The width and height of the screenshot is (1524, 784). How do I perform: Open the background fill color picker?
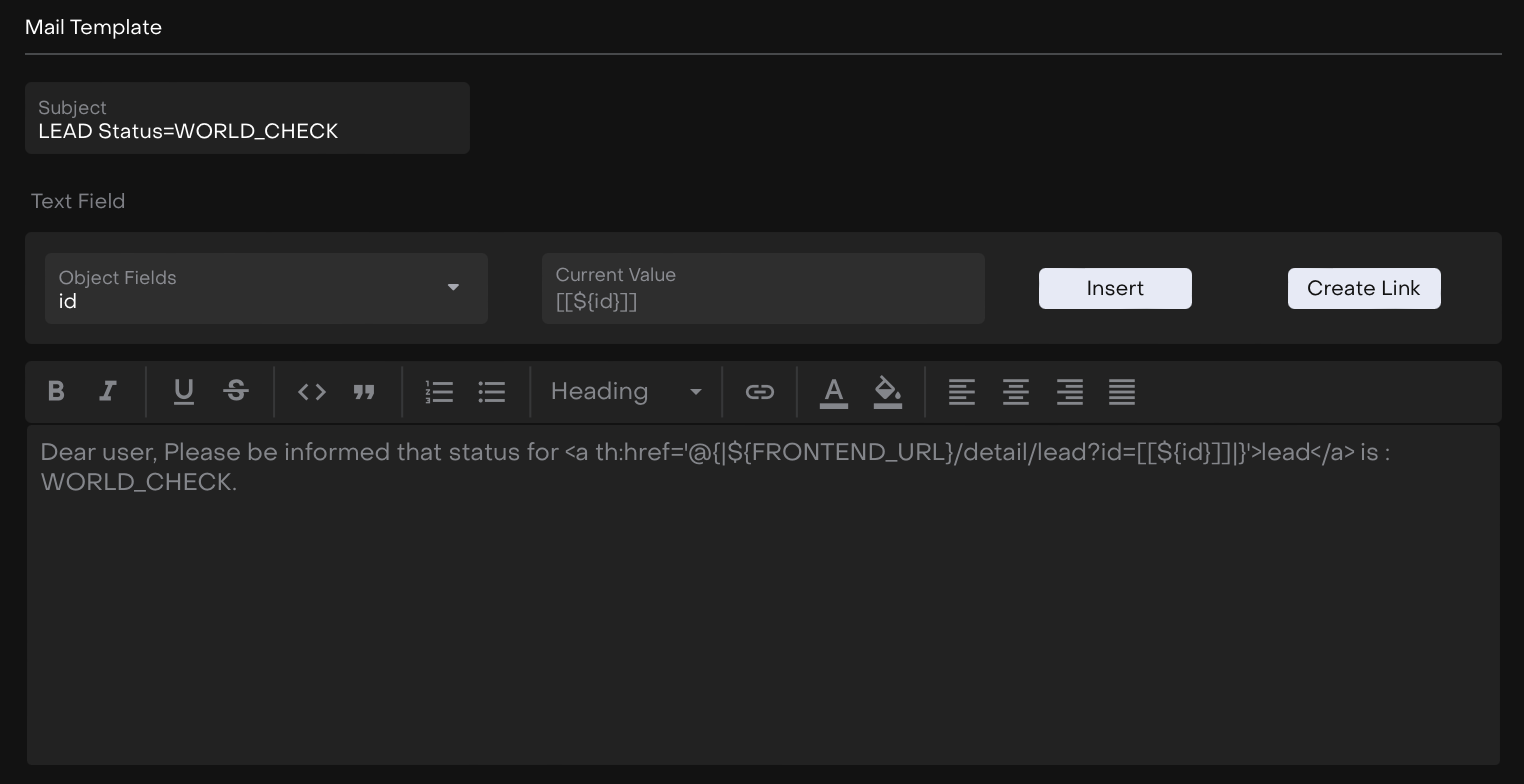[888, 392]
